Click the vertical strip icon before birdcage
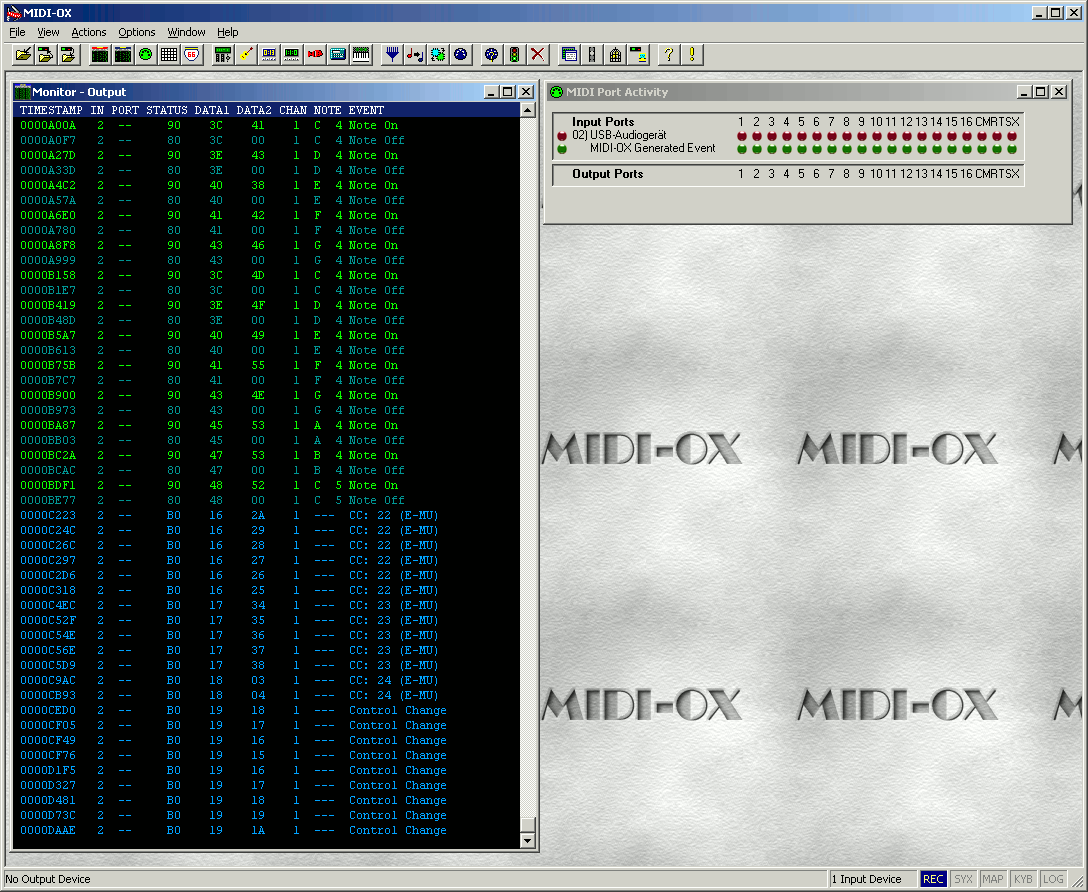Image resolution: width=1088 pixels, height=892 pixels. (x=593, y=55)
